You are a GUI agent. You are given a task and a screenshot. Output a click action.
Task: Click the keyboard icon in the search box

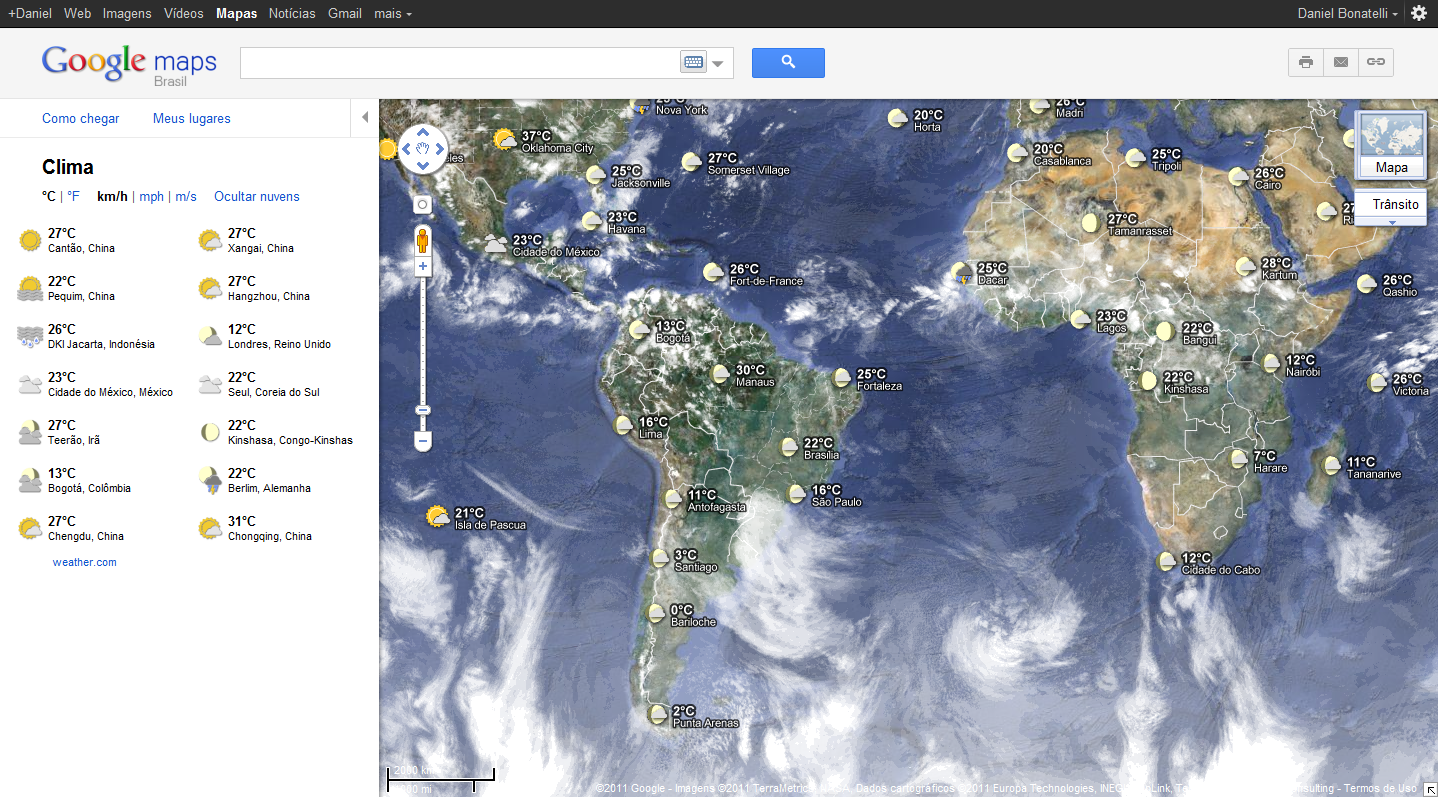(x=693, y=63)
